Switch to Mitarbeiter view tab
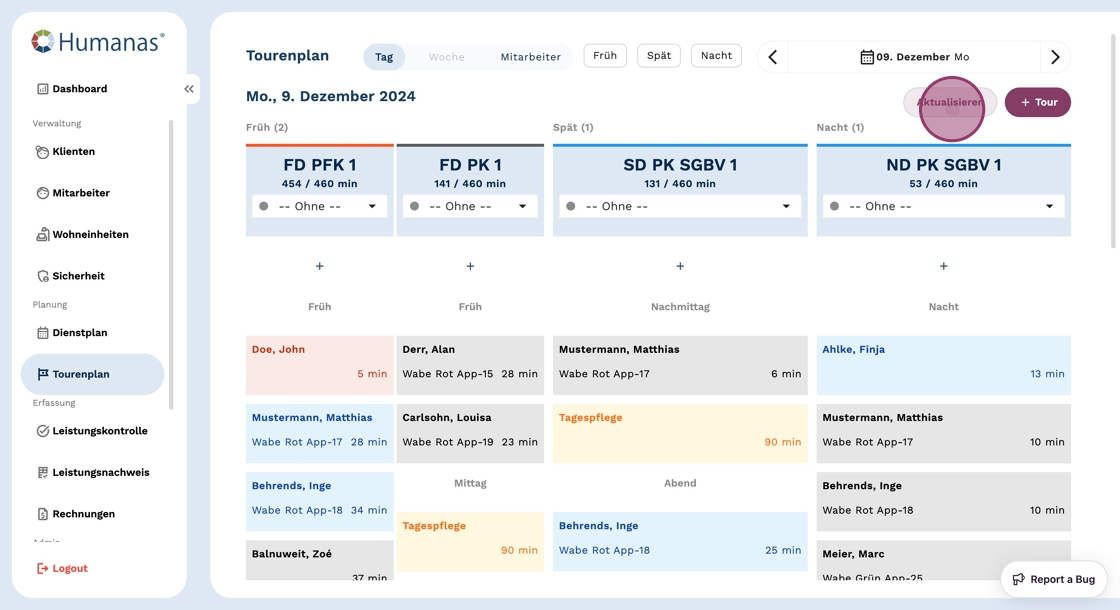The height and width of the screenshot is (610, 1120). 531,56
